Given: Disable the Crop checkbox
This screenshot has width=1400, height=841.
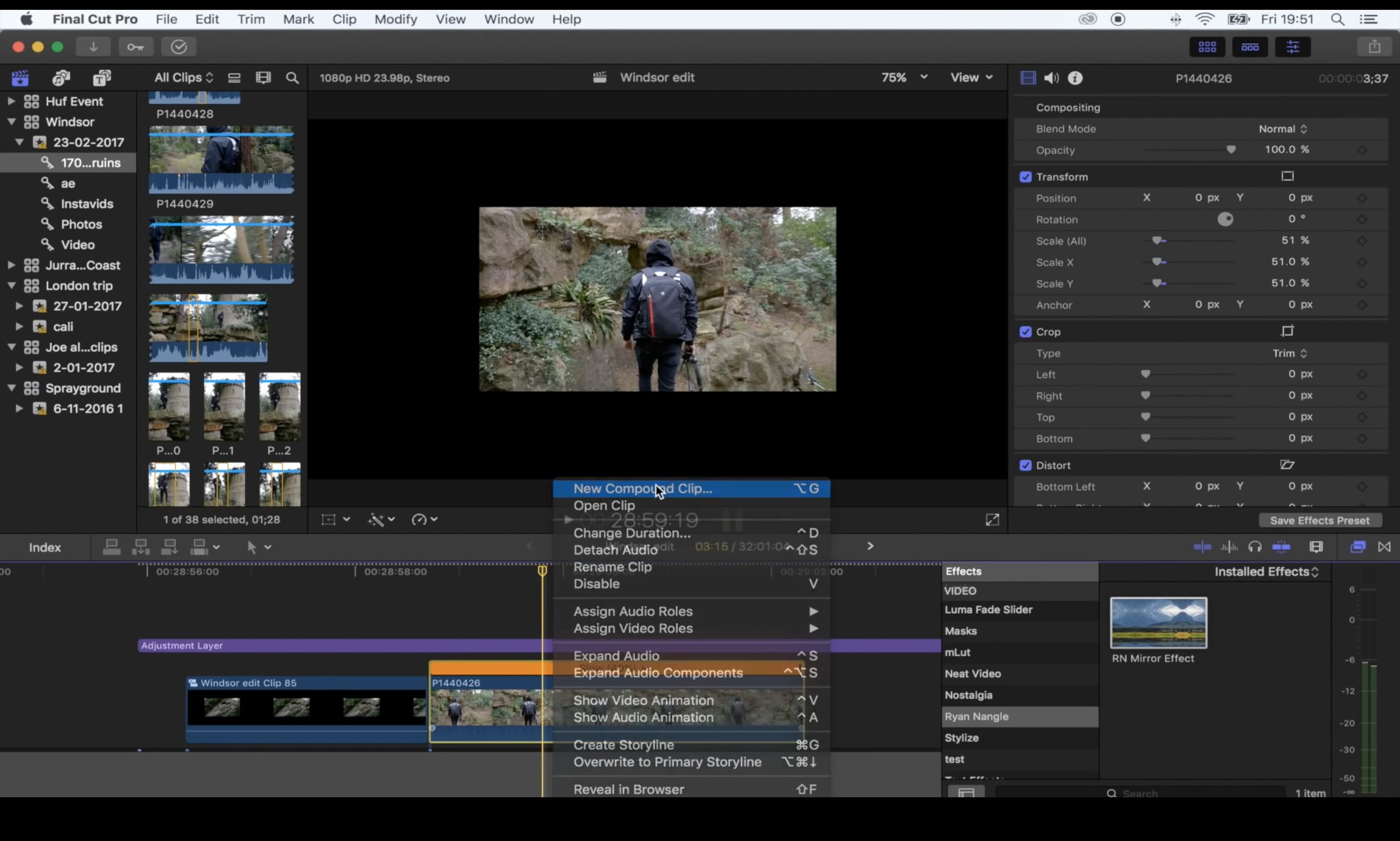Looking at the screenshot, I should click(x=1025, y=332).
